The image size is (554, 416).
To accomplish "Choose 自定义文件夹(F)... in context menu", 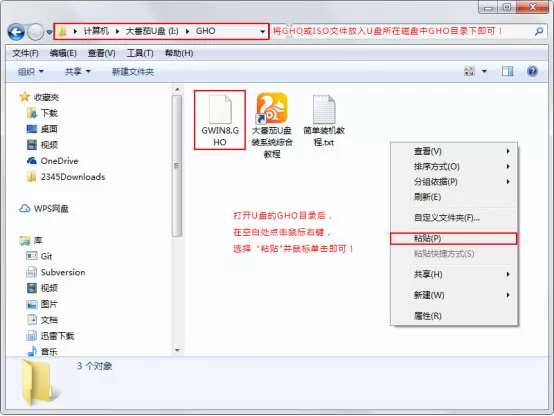I will pyautogui.click(x=454, y=218).
